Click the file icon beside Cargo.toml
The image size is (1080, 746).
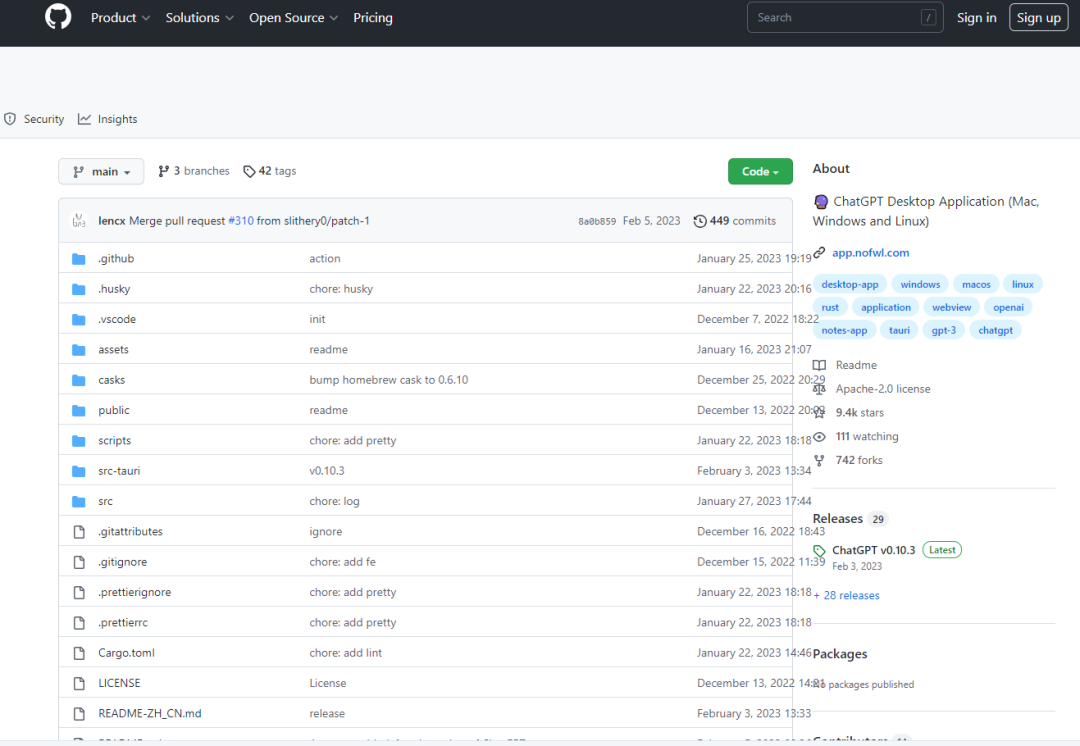[x=79, y=653]
